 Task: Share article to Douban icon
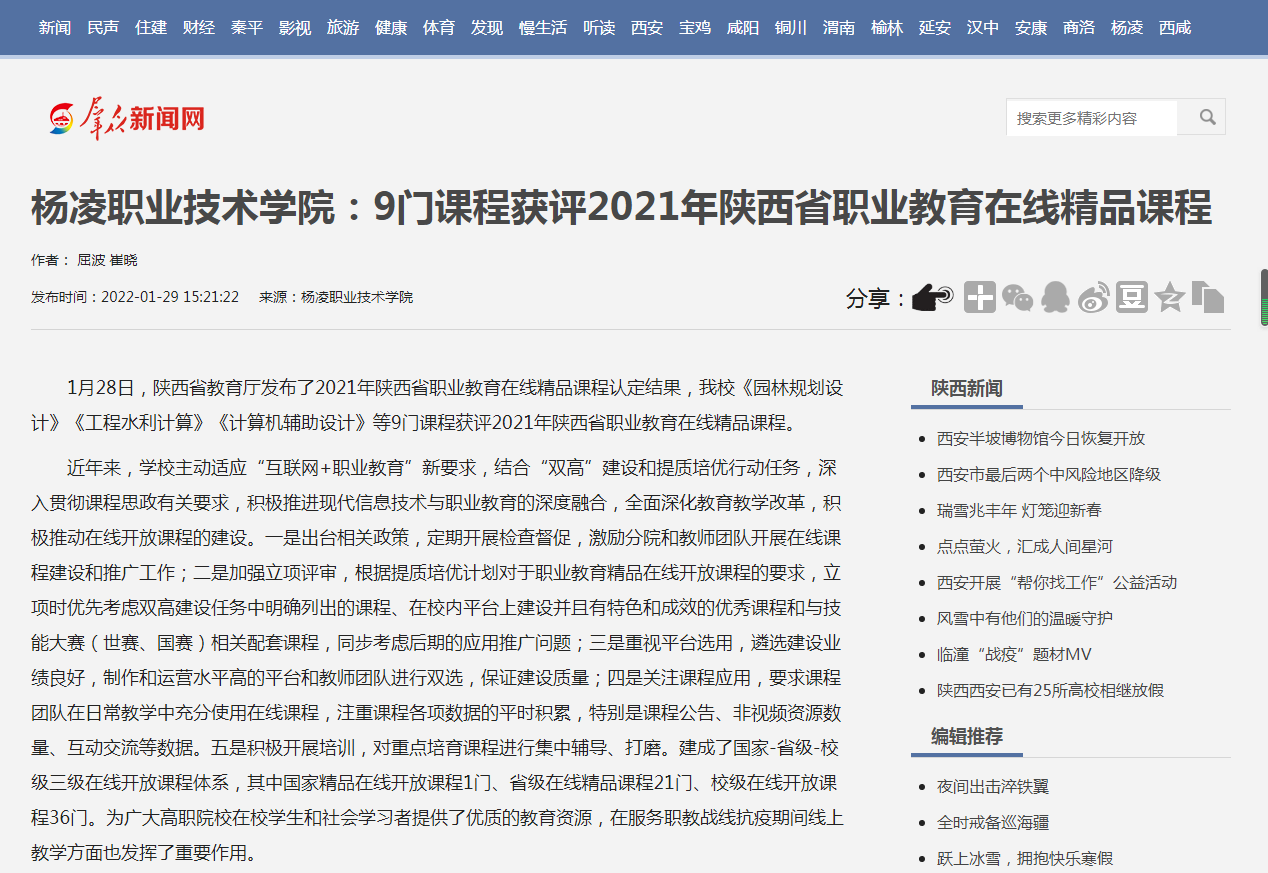tap(1132, 297)
